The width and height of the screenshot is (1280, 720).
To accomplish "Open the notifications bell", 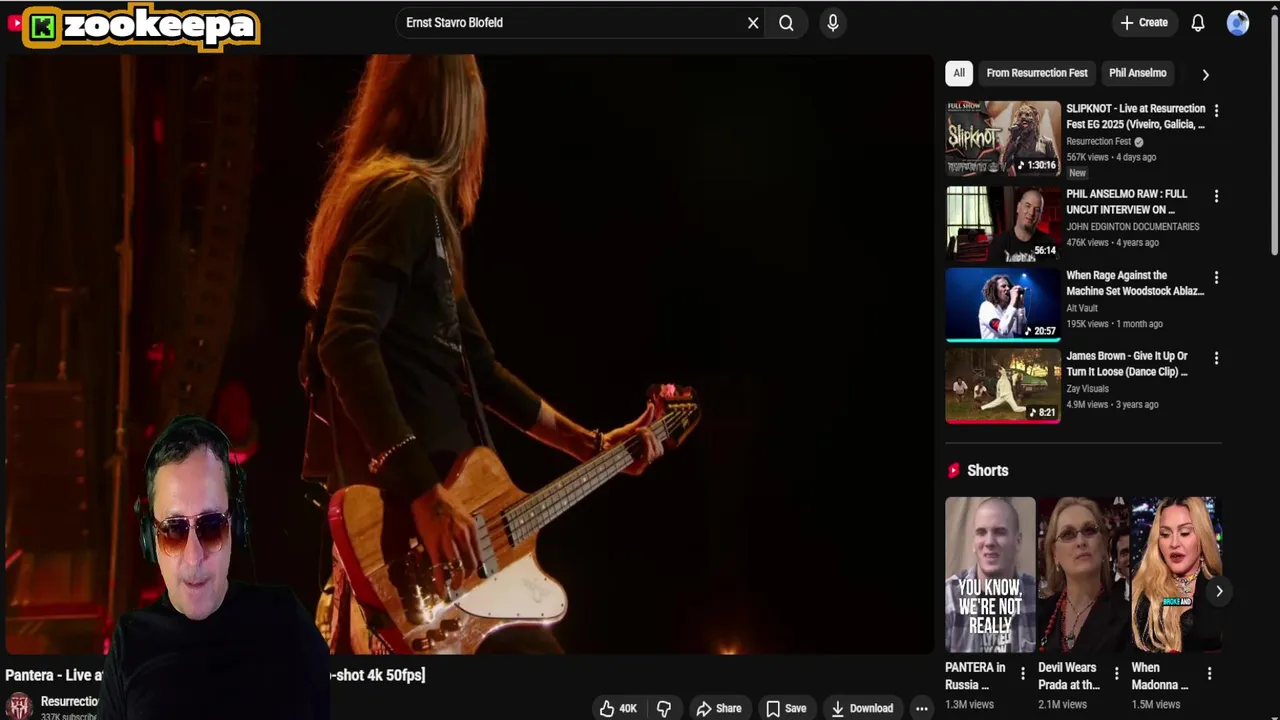I will (x=1198, y=23).
